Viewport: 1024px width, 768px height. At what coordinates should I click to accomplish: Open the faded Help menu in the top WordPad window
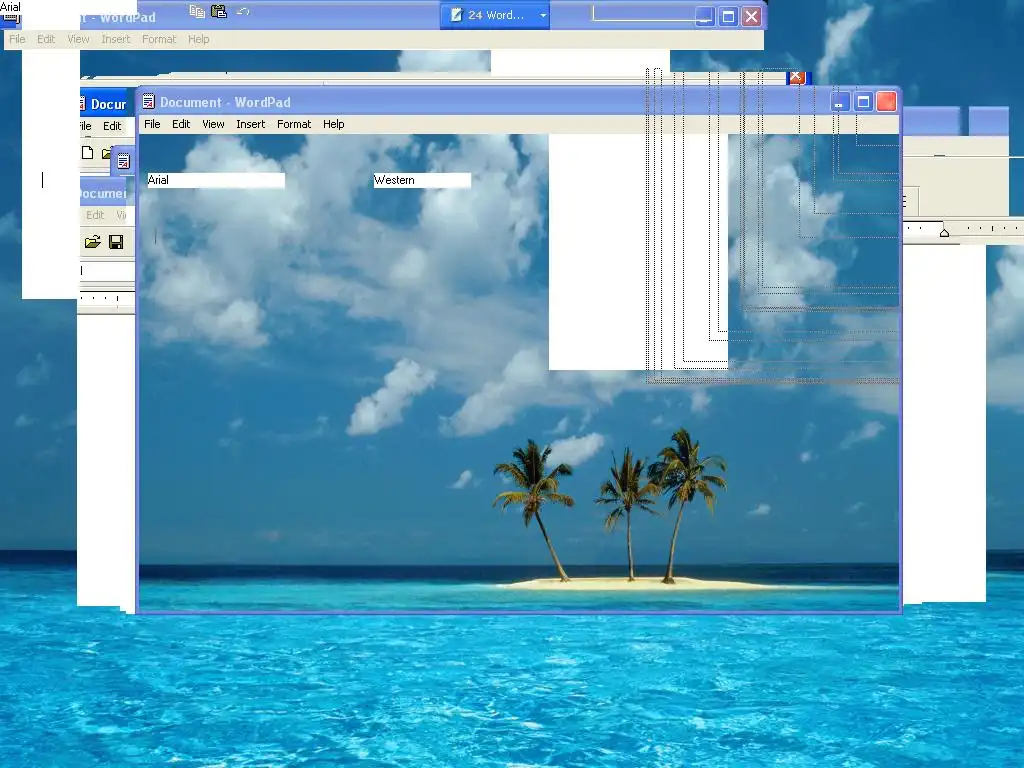point(199,39)
